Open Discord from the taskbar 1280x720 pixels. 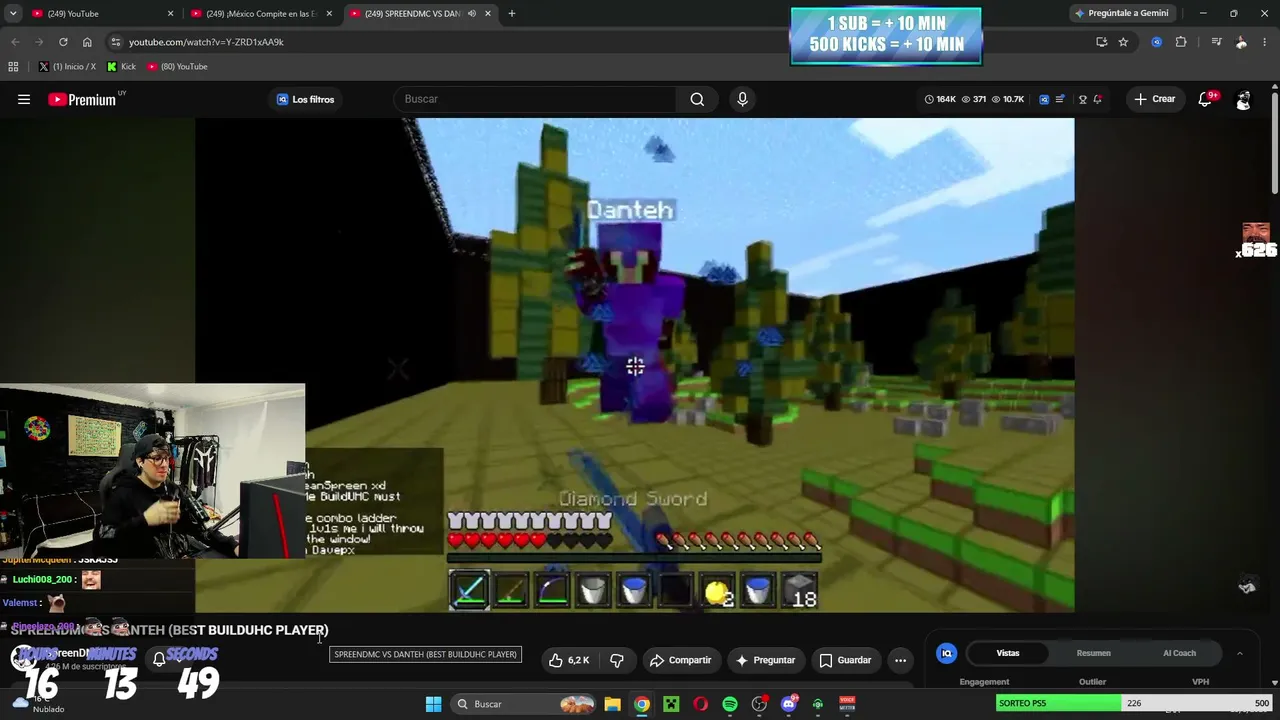(789, 704)
